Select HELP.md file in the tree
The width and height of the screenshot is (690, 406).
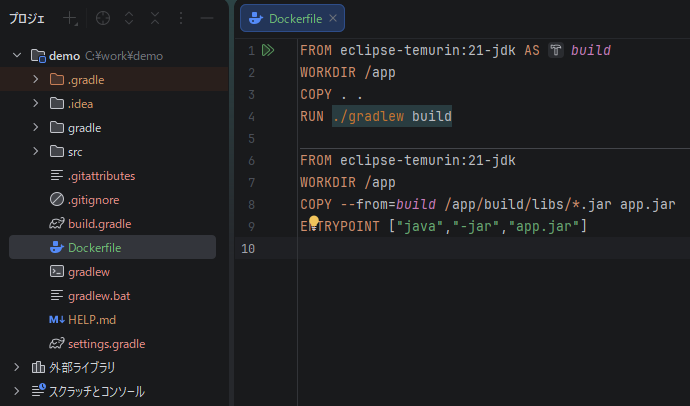click(x=92, y=320)
